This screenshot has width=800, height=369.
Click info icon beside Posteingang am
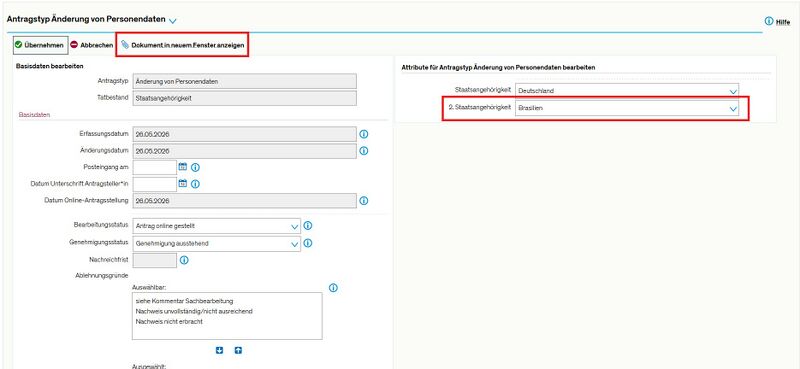pos(195,167)
